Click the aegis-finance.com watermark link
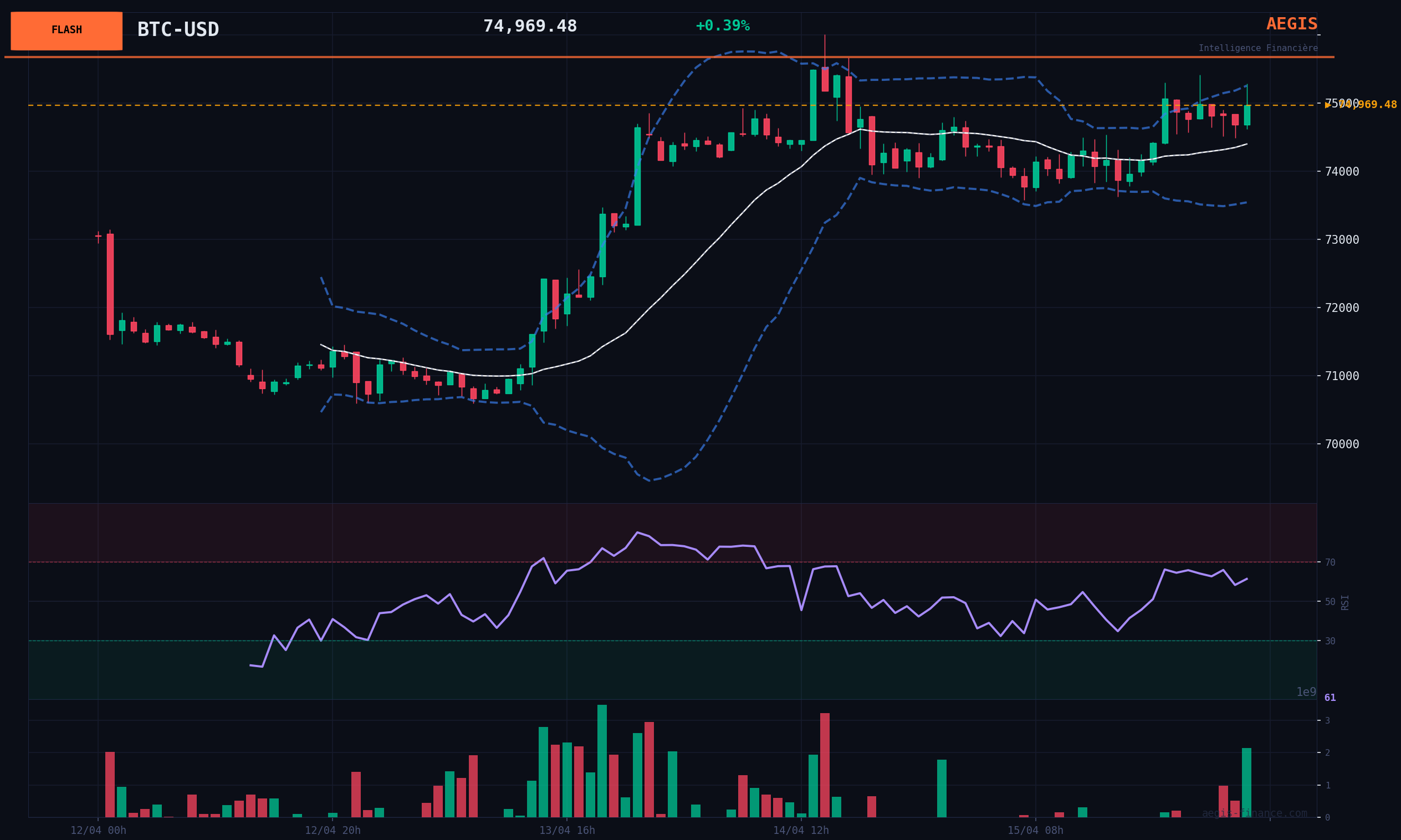 (x=1254, y=813)
